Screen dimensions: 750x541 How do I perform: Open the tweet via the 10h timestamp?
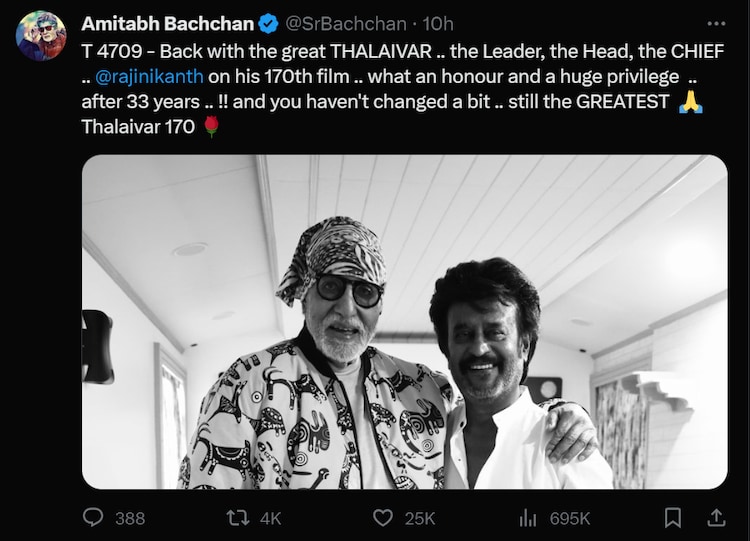tap(438, 23)
